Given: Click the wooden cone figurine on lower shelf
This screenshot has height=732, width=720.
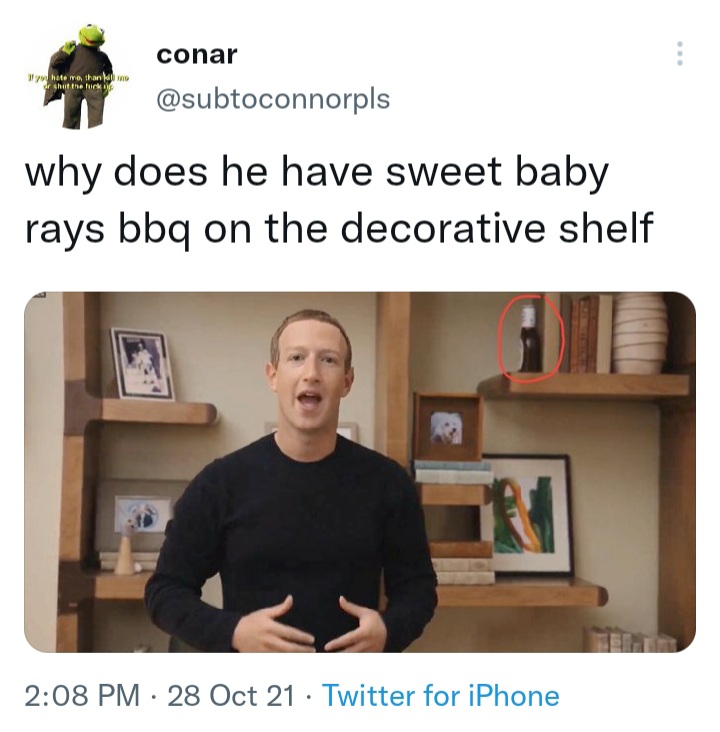Looking at the screenshot, I should point(125,554).
